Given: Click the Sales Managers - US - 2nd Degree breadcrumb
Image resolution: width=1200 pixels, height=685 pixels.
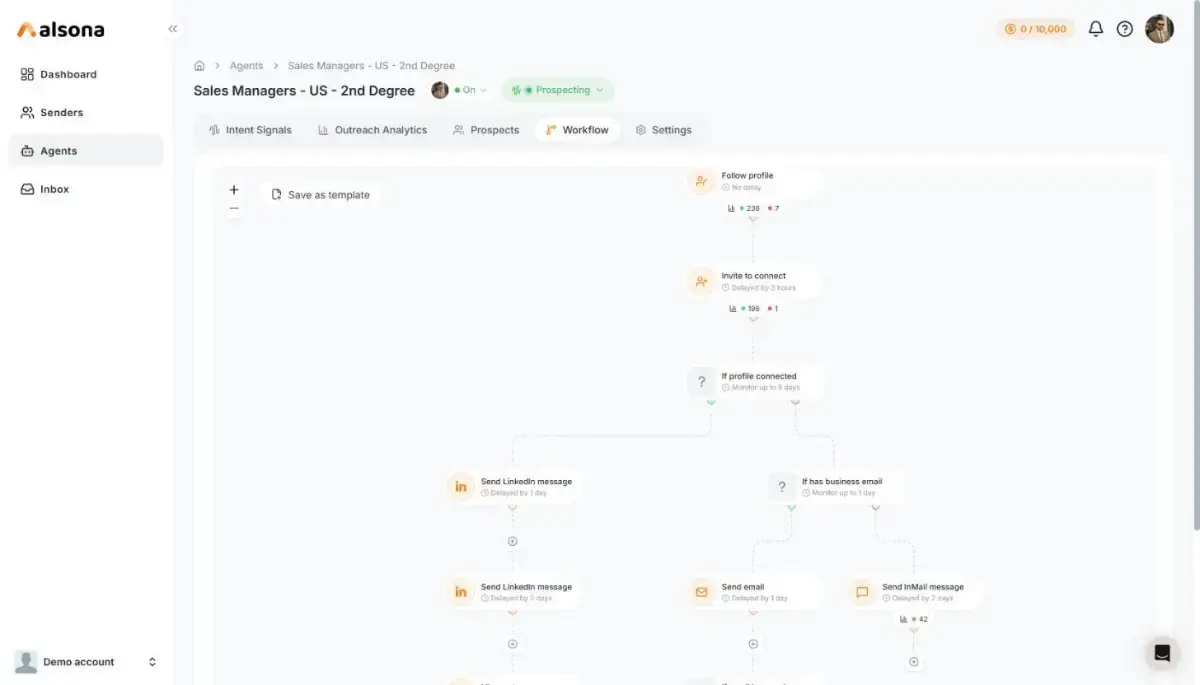Looking at the screenshot, I should [371, 66].
